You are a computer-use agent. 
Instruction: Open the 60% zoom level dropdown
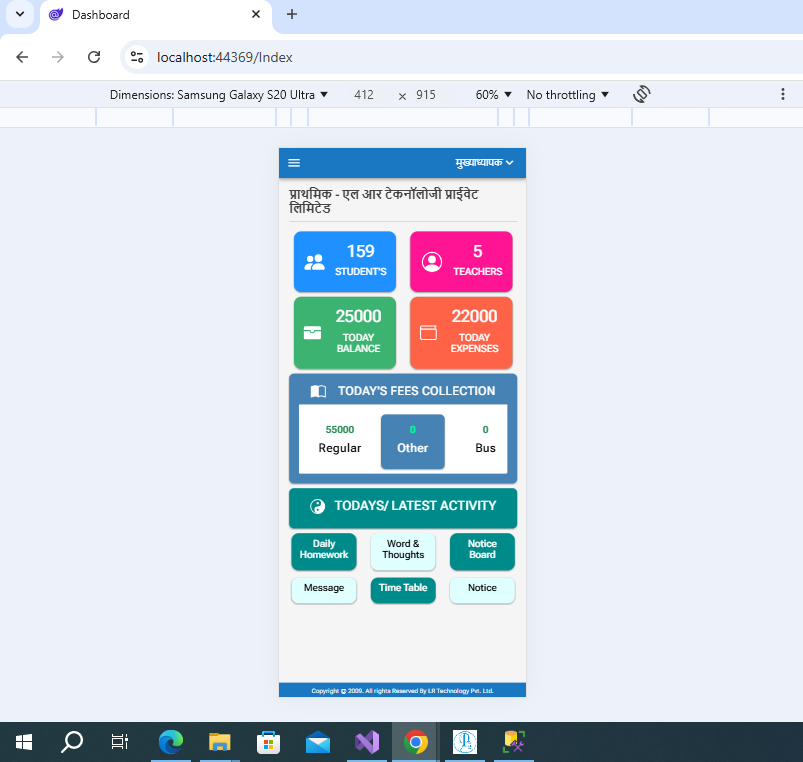493,95
